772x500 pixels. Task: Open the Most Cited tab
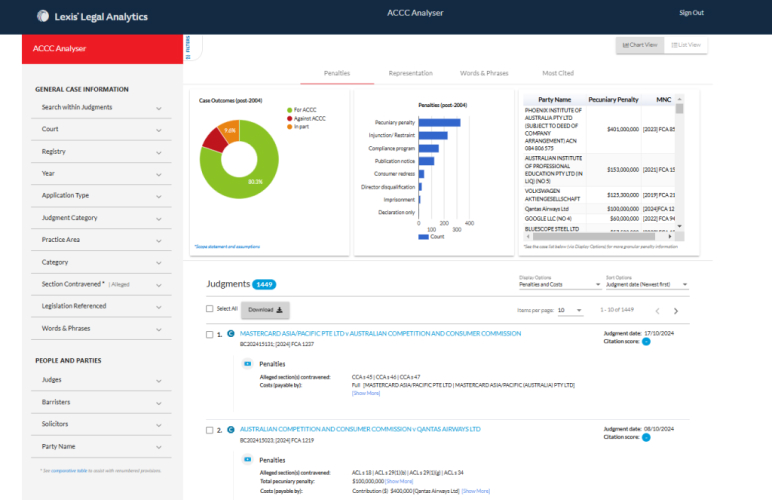558,73
